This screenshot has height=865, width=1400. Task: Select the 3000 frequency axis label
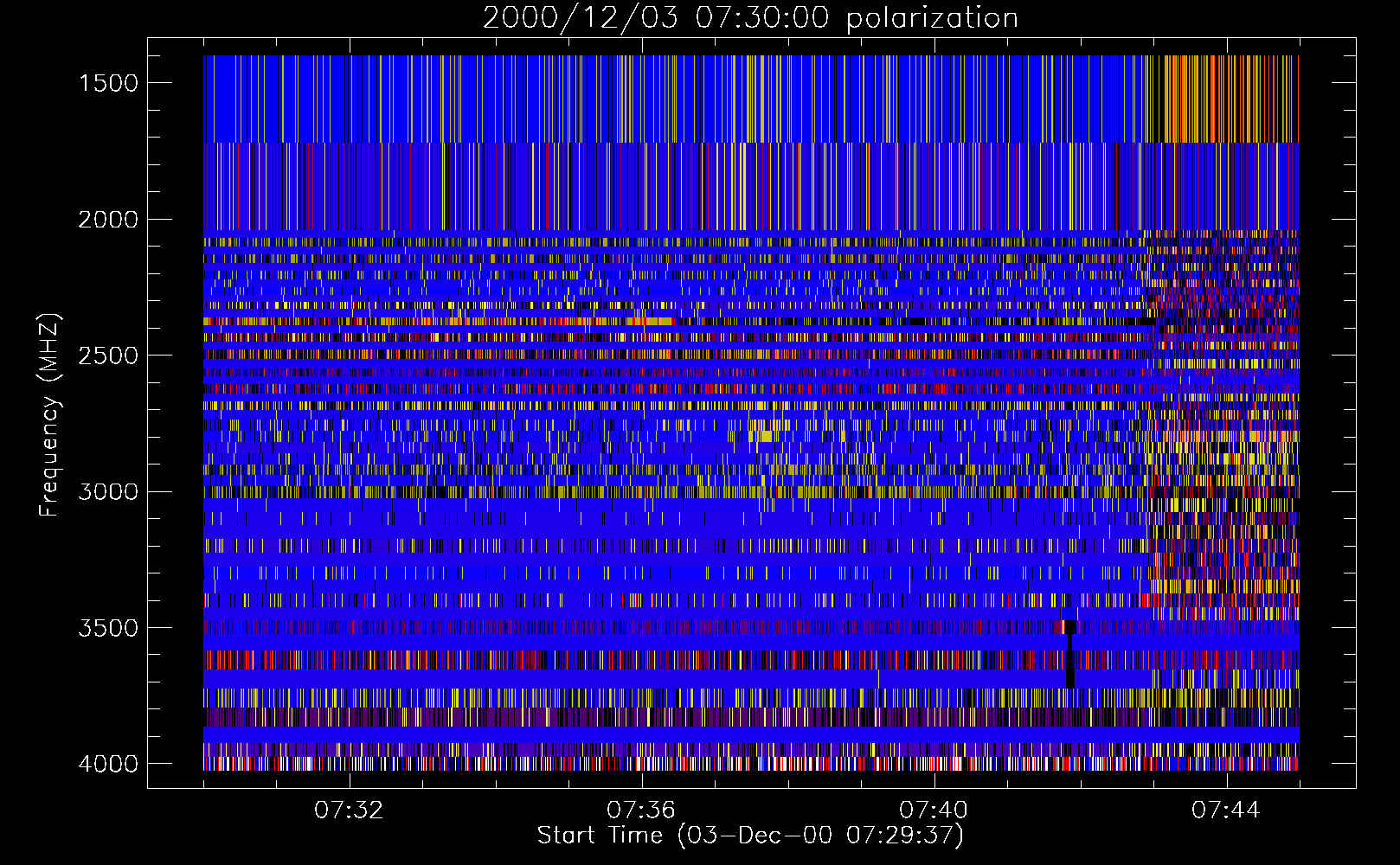click(108, 491)
